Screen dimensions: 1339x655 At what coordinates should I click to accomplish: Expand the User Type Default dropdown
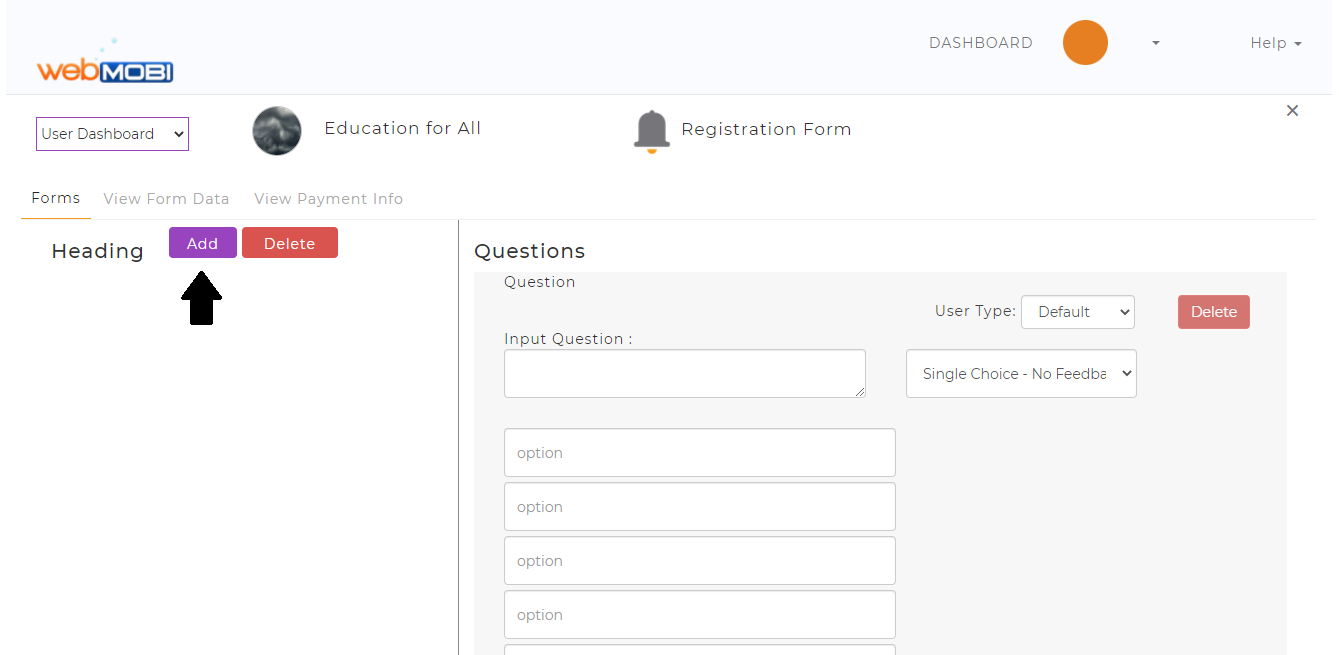[x=1078, y=312]
